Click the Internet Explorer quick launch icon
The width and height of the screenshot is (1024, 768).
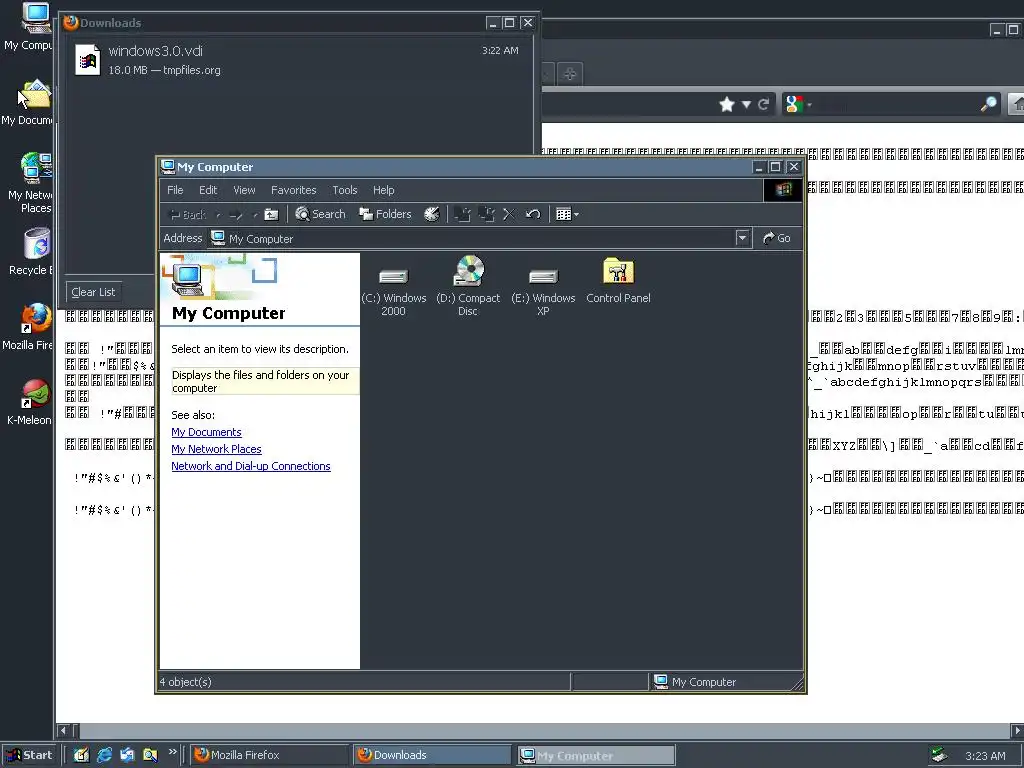point(104,755)
